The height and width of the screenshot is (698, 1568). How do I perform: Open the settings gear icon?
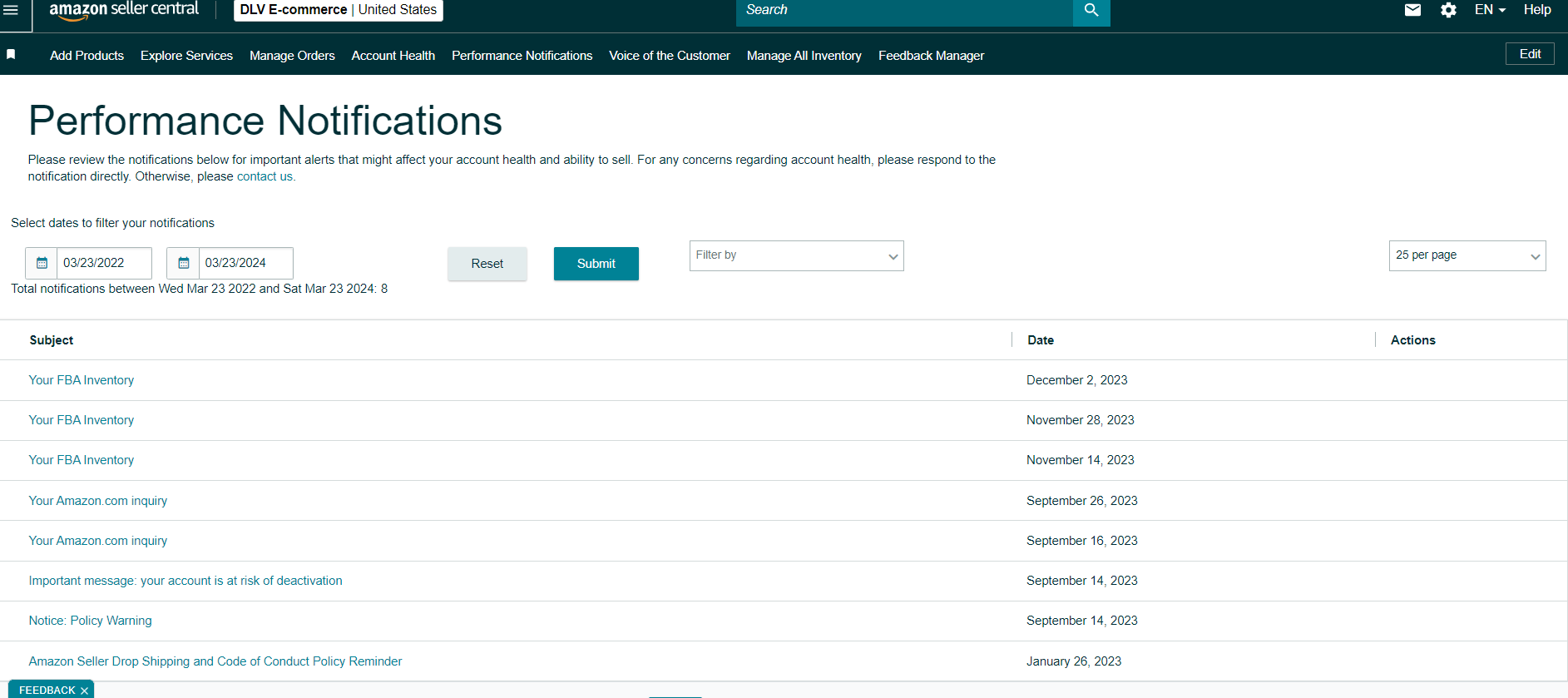tap(1448, 10)
